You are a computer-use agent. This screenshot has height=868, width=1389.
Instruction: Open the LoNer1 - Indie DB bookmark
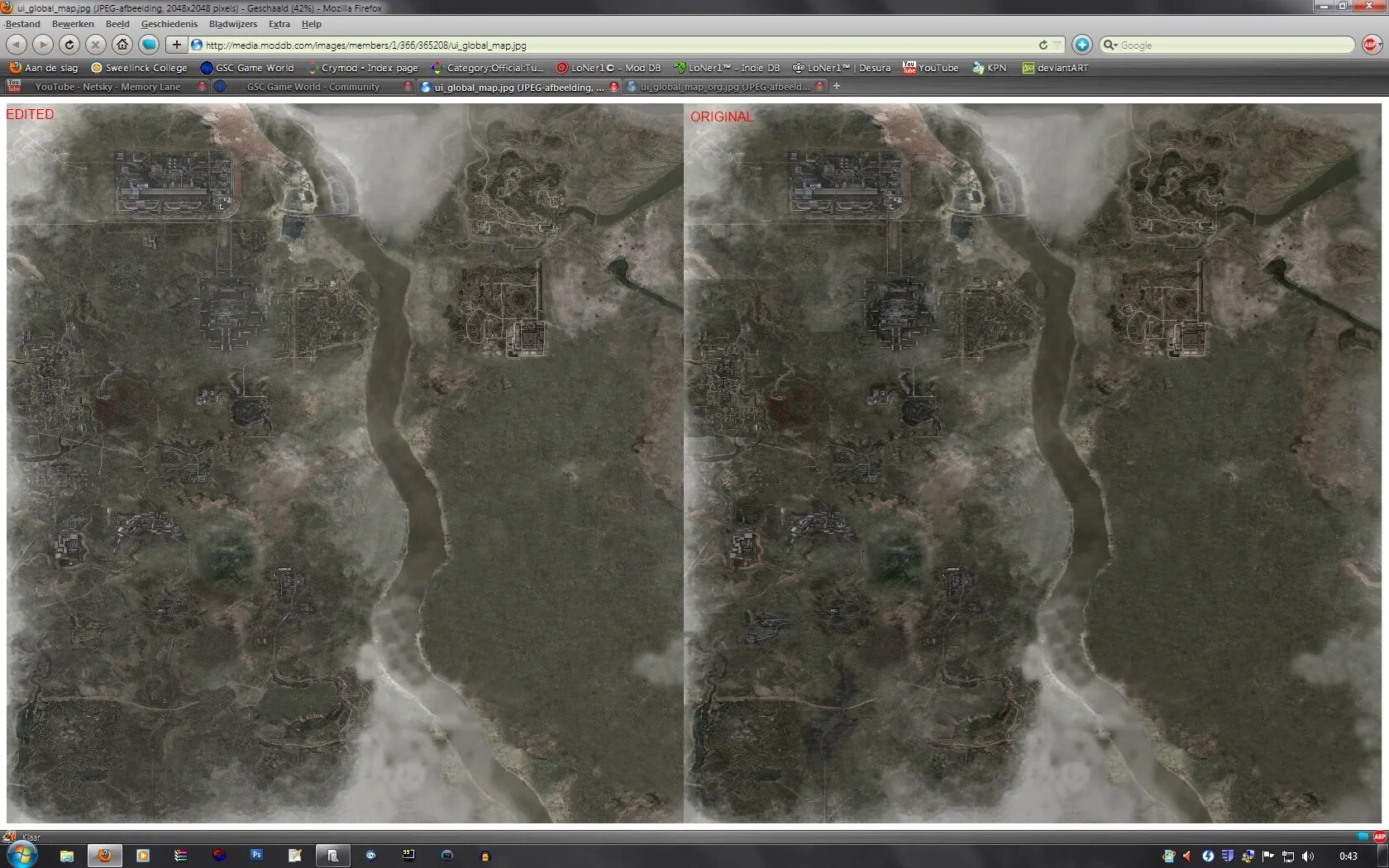pos(727,68)
